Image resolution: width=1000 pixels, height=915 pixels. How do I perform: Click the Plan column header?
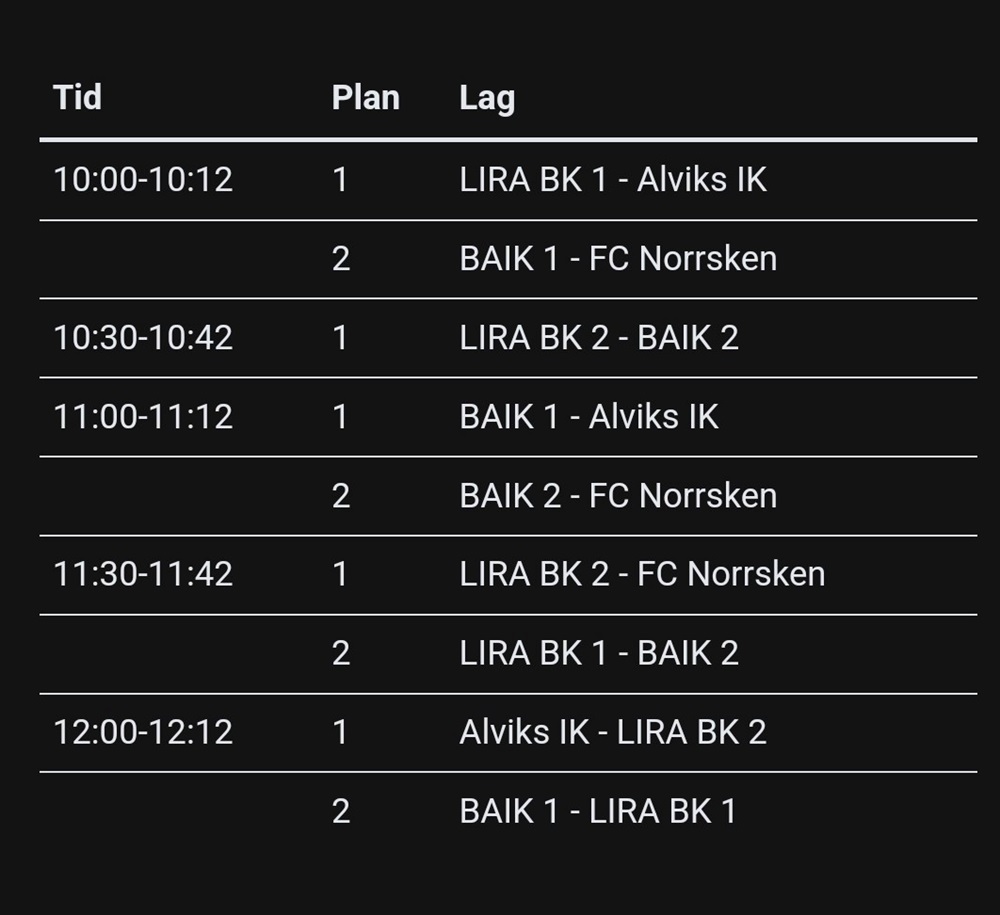click(365, 98)
